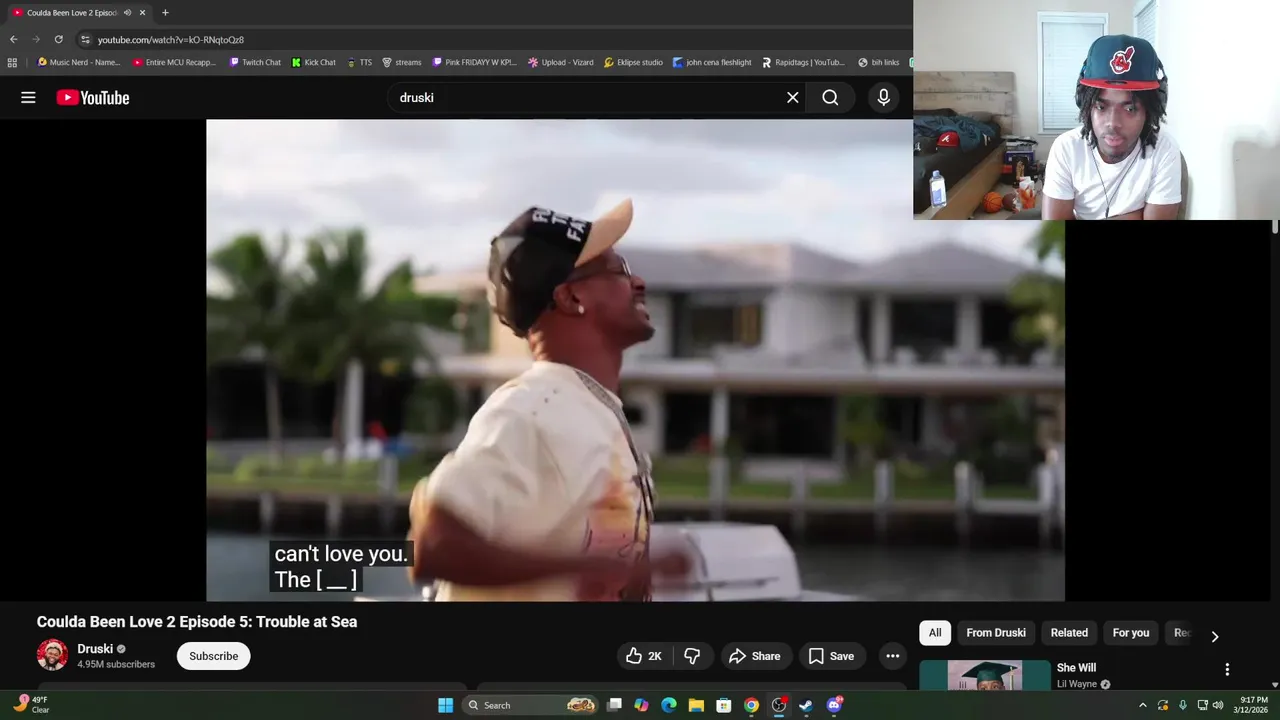Click the browser address bar URL
The width and height of the screenshot is (1280, 720).
point(171,39)
